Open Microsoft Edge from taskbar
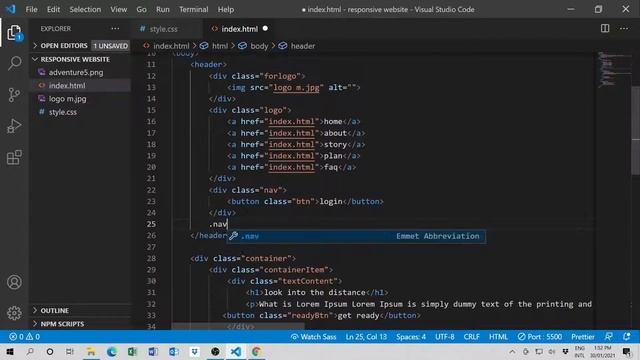The height and width of the screenshot is (360, 640). (x=111, y=351)
